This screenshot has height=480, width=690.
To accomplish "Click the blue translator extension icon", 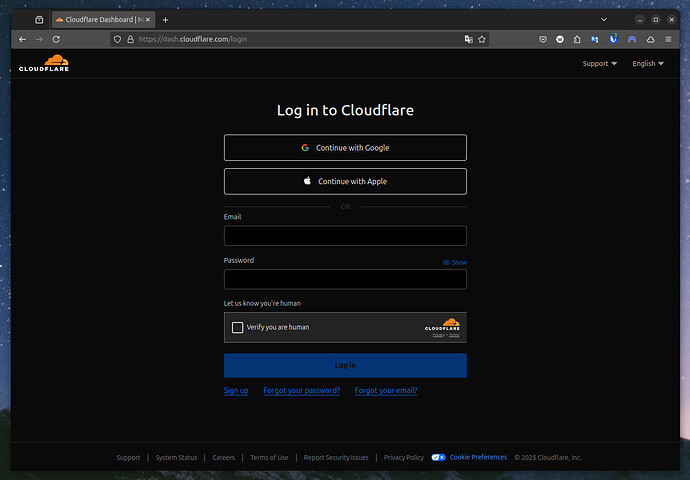I will pyautogui.click(x=595, y=39).
